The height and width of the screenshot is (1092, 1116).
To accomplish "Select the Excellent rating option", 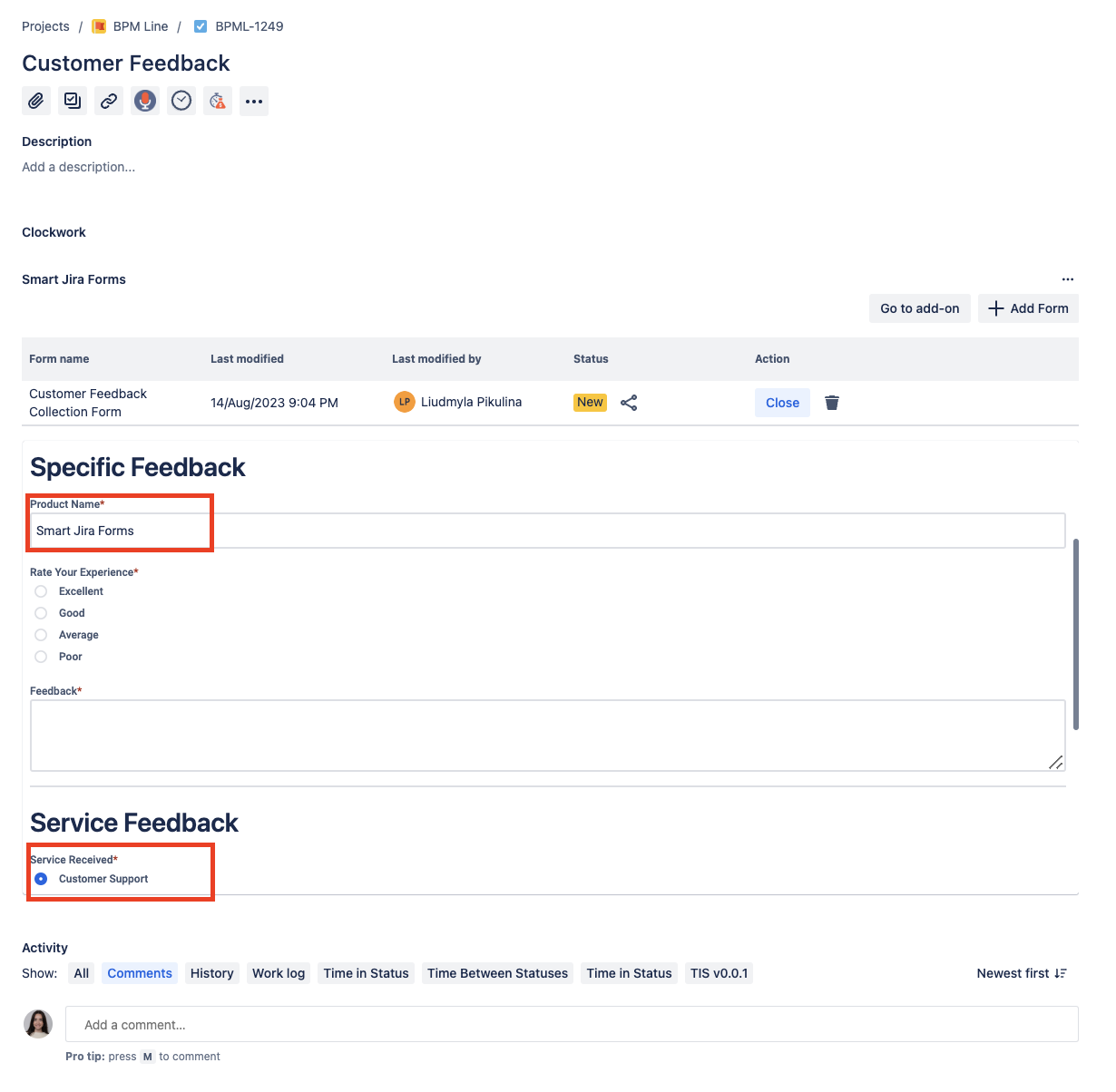I will click(x=41, y=591).
